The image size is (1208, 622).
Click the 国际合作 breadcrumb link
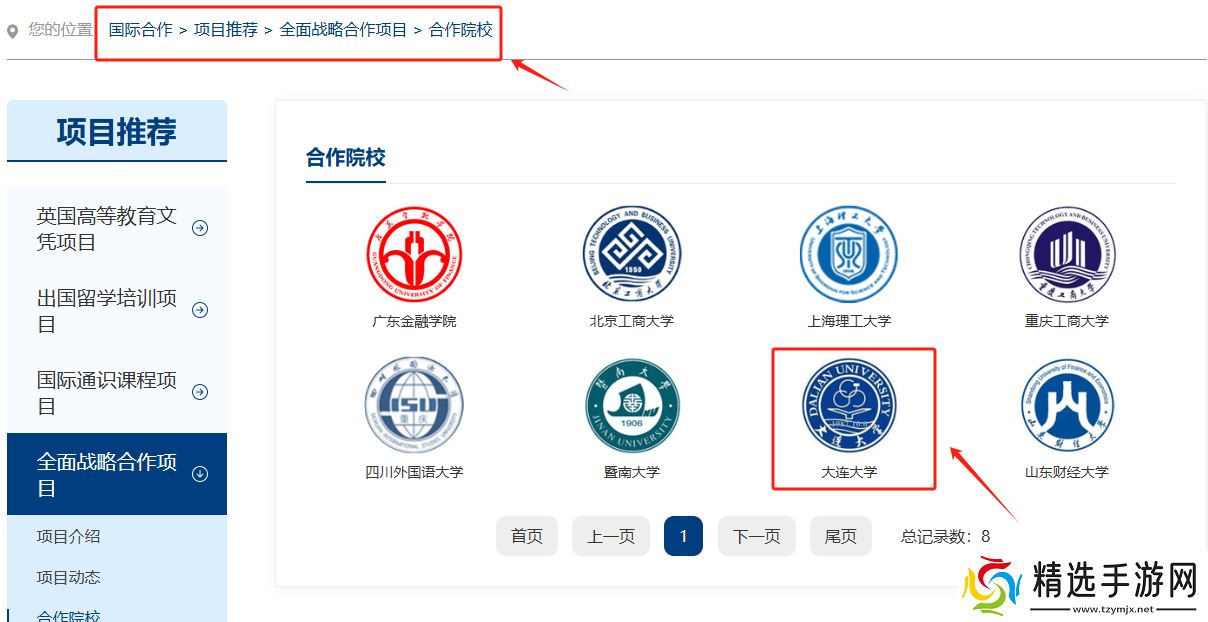[x=140, y=30]
